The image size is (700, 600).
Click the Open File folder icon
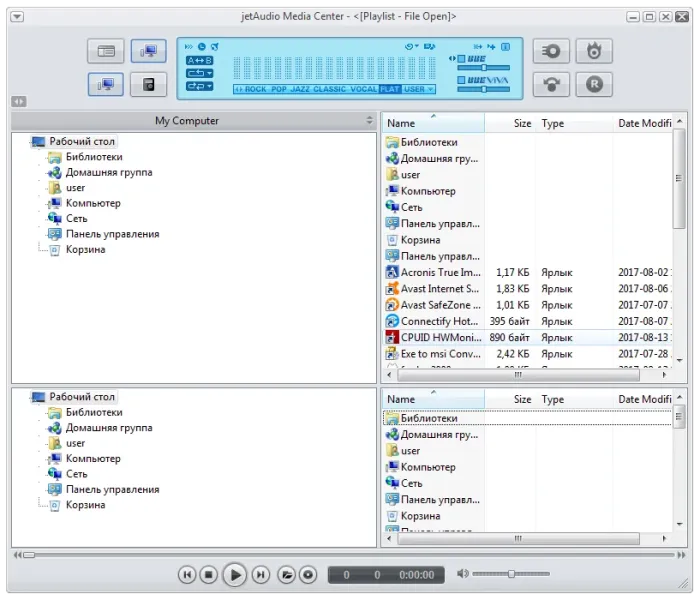tap(286, 574)
